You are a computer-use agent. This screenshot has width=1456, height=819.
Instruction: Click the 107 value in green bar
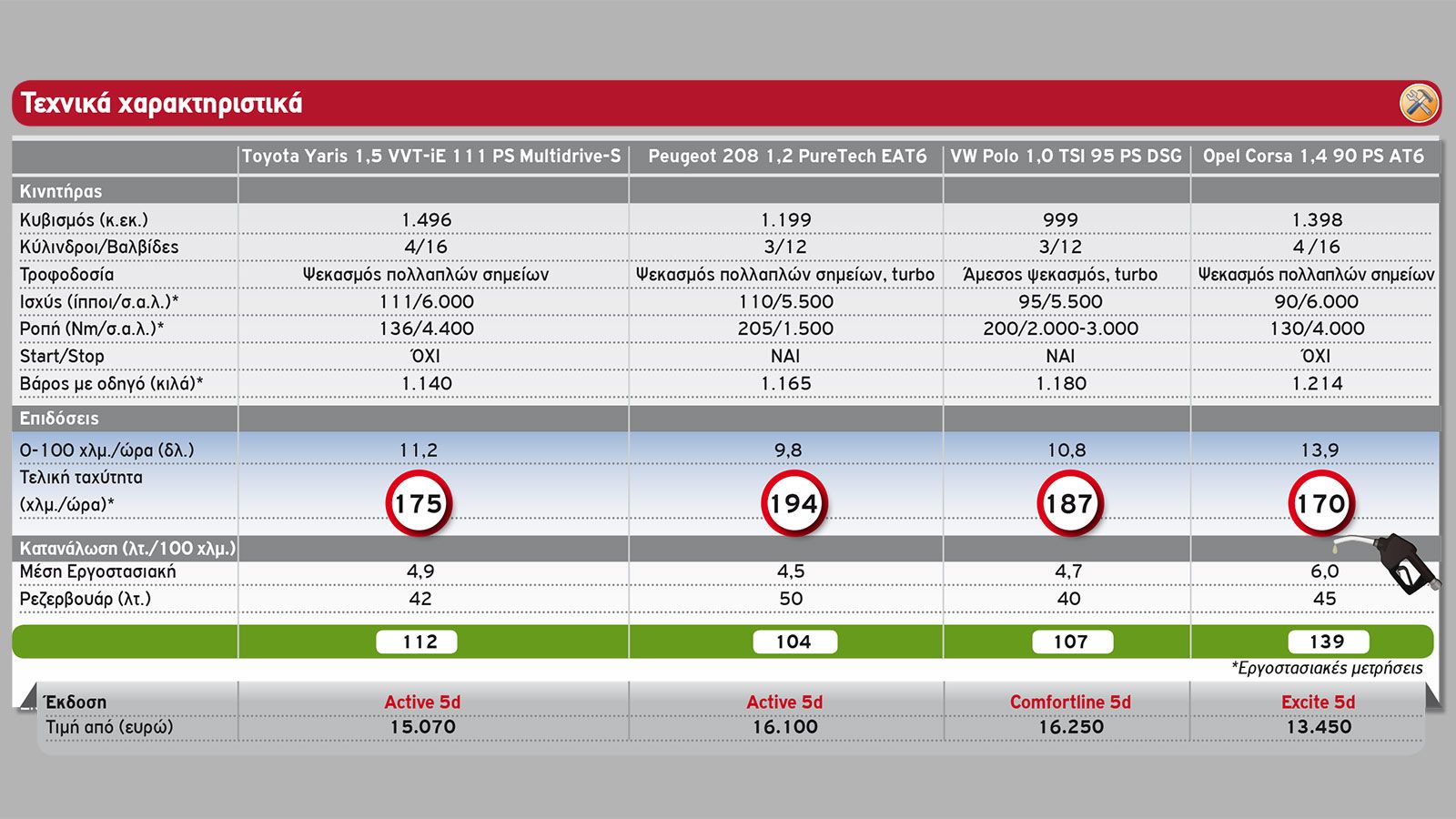(1072, 642)
